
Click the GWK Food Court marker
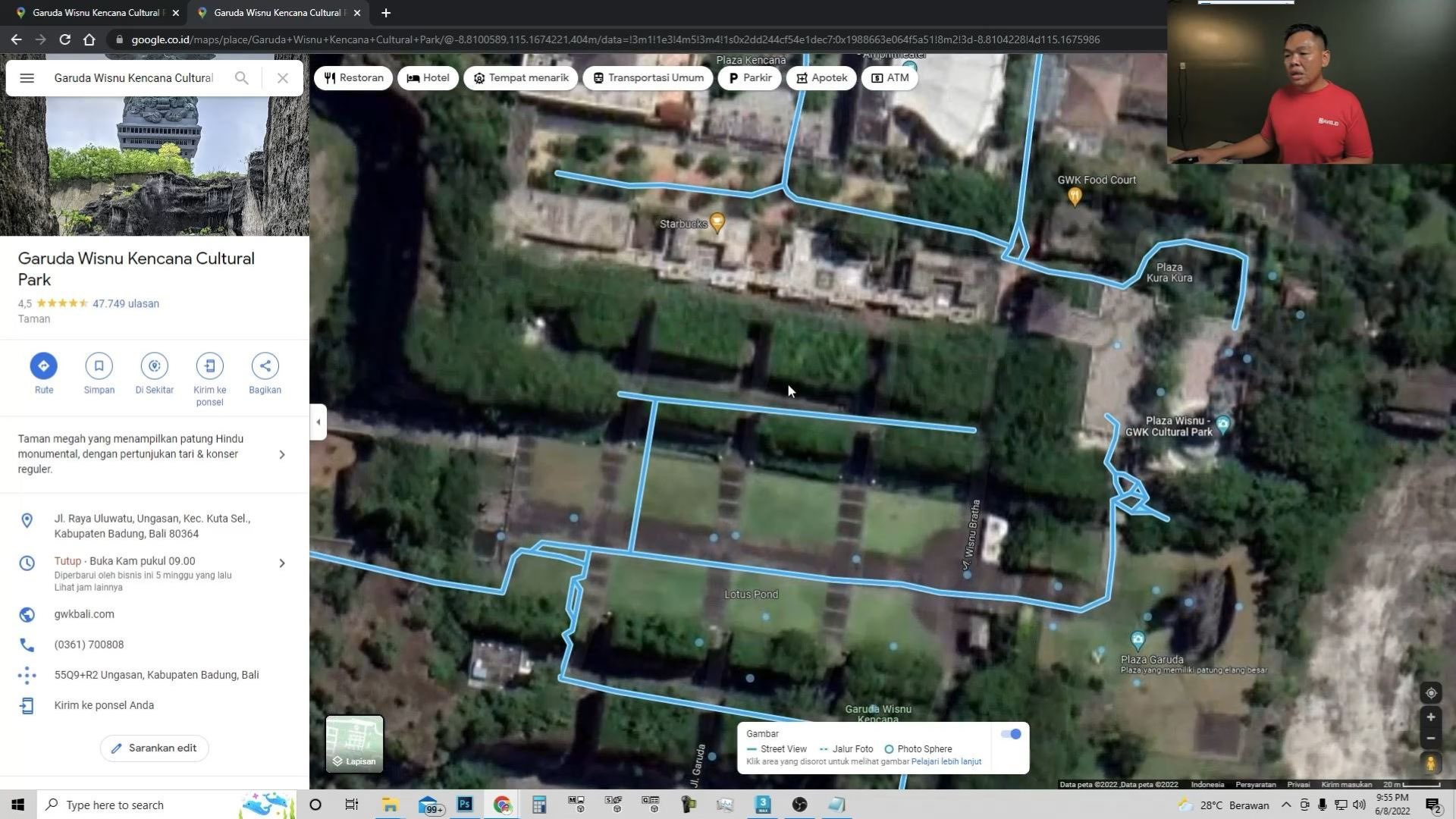1074,196
